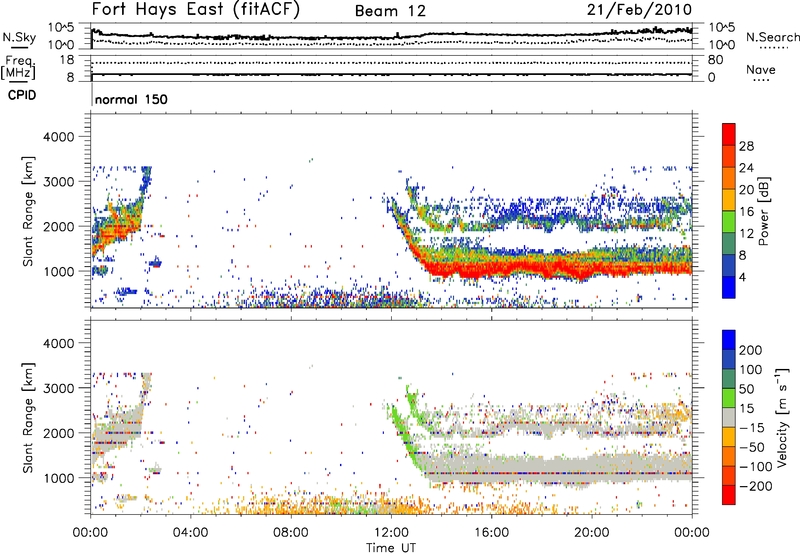
Task: Select the N.Search legend label
Action: 773,37
